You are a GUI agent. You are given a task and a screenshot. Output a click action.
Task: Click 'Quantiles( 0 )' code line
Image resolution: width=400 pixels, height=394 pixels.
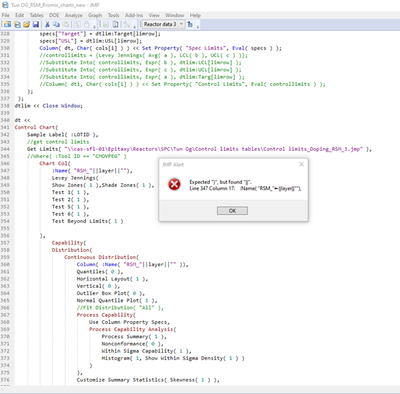coord(100,272)
